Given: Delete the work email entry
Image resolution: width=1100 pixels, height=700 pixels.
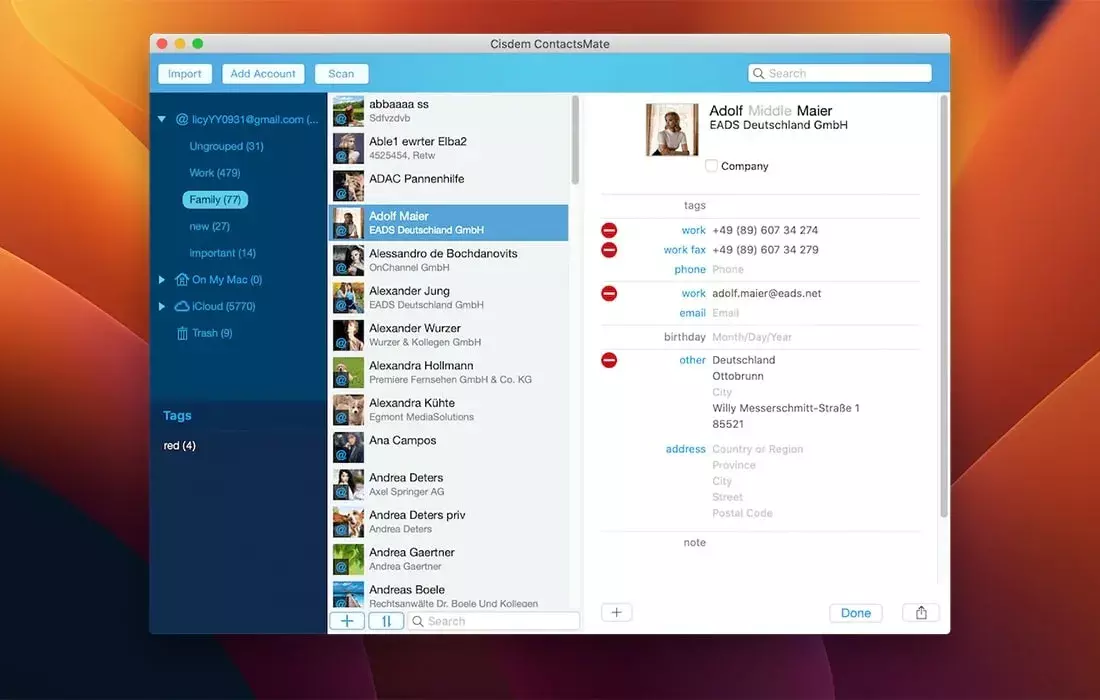Looking at the screenshot, I should click(609, 294).
